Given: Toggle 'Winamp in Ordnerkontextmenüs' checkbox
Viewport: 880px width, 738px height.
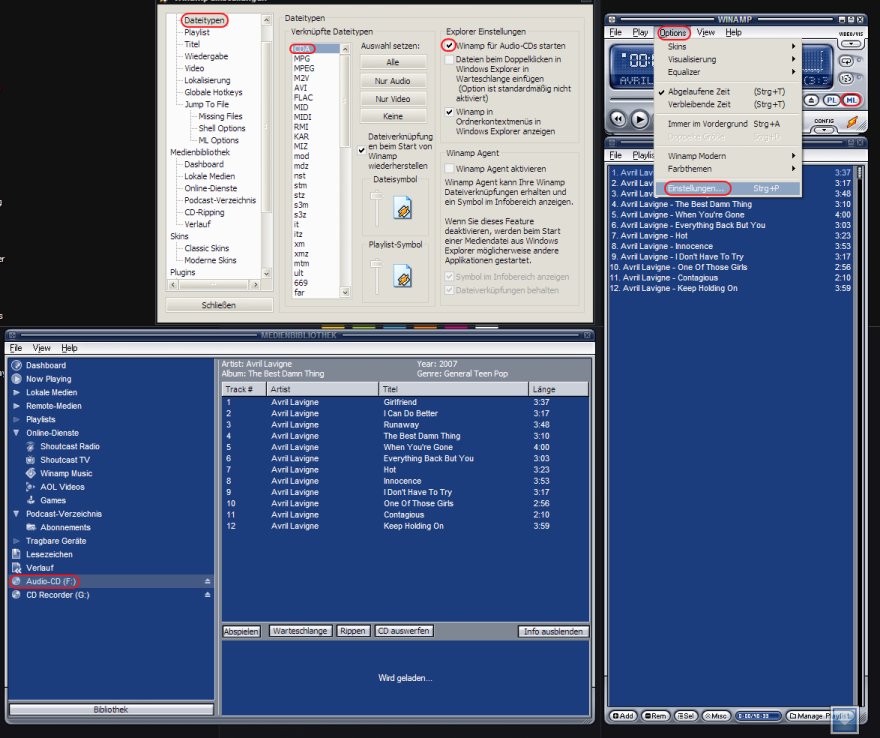Looking at the screenshot, I should [x=449, y=112].
